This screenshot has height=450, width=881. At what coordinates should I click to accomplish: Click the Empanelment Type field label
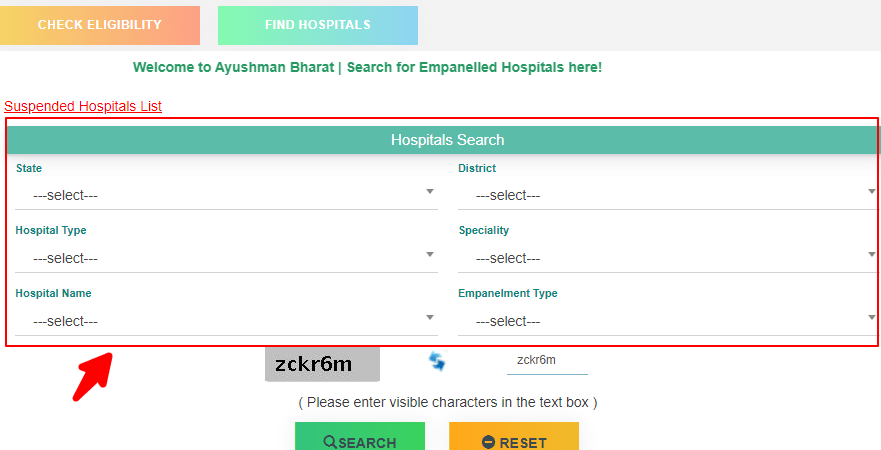pyautogui.click(x=508, y=293)
